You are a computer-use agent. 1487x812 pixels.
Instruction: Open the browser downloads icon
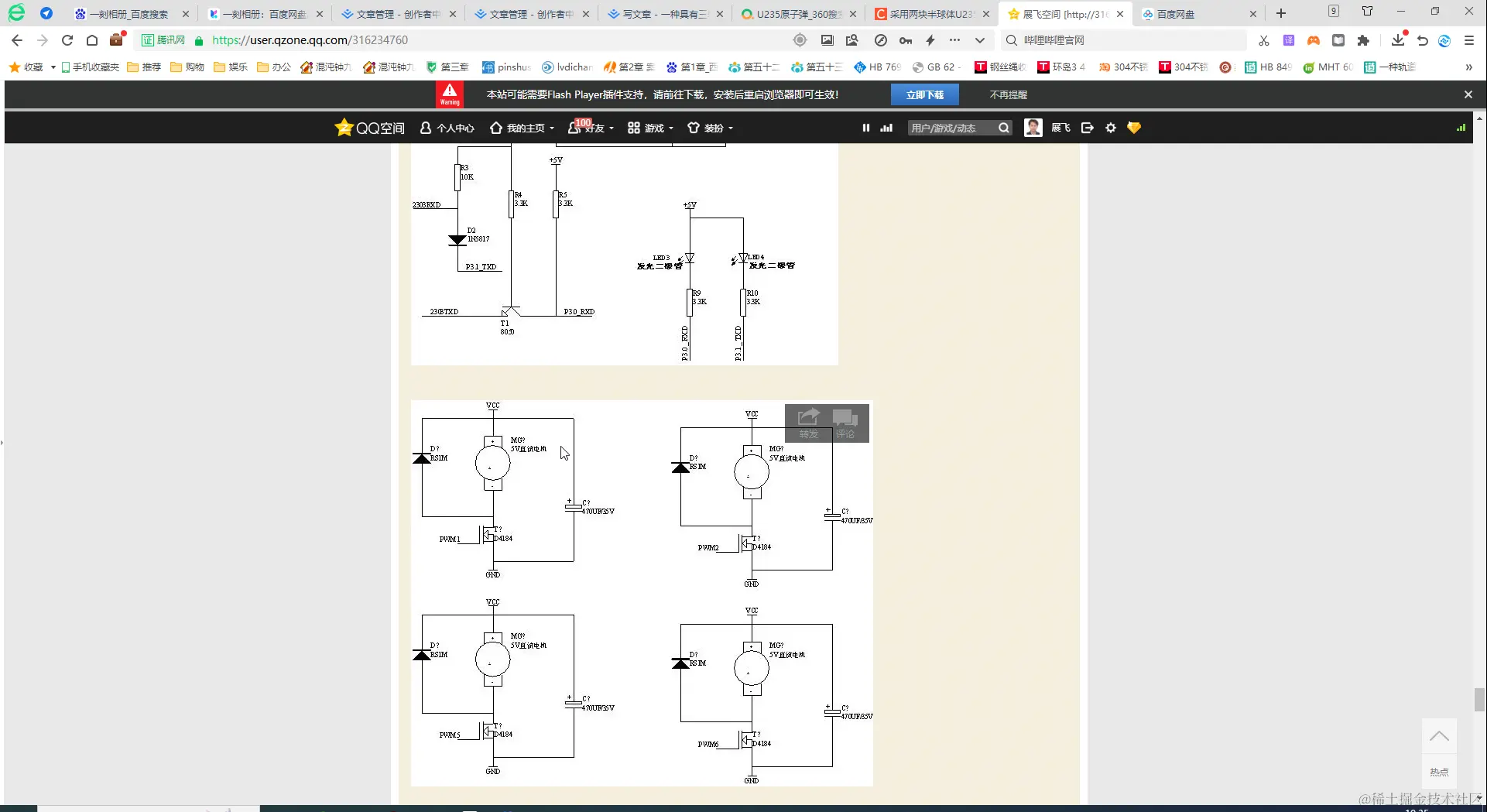tap(1398, 40)
